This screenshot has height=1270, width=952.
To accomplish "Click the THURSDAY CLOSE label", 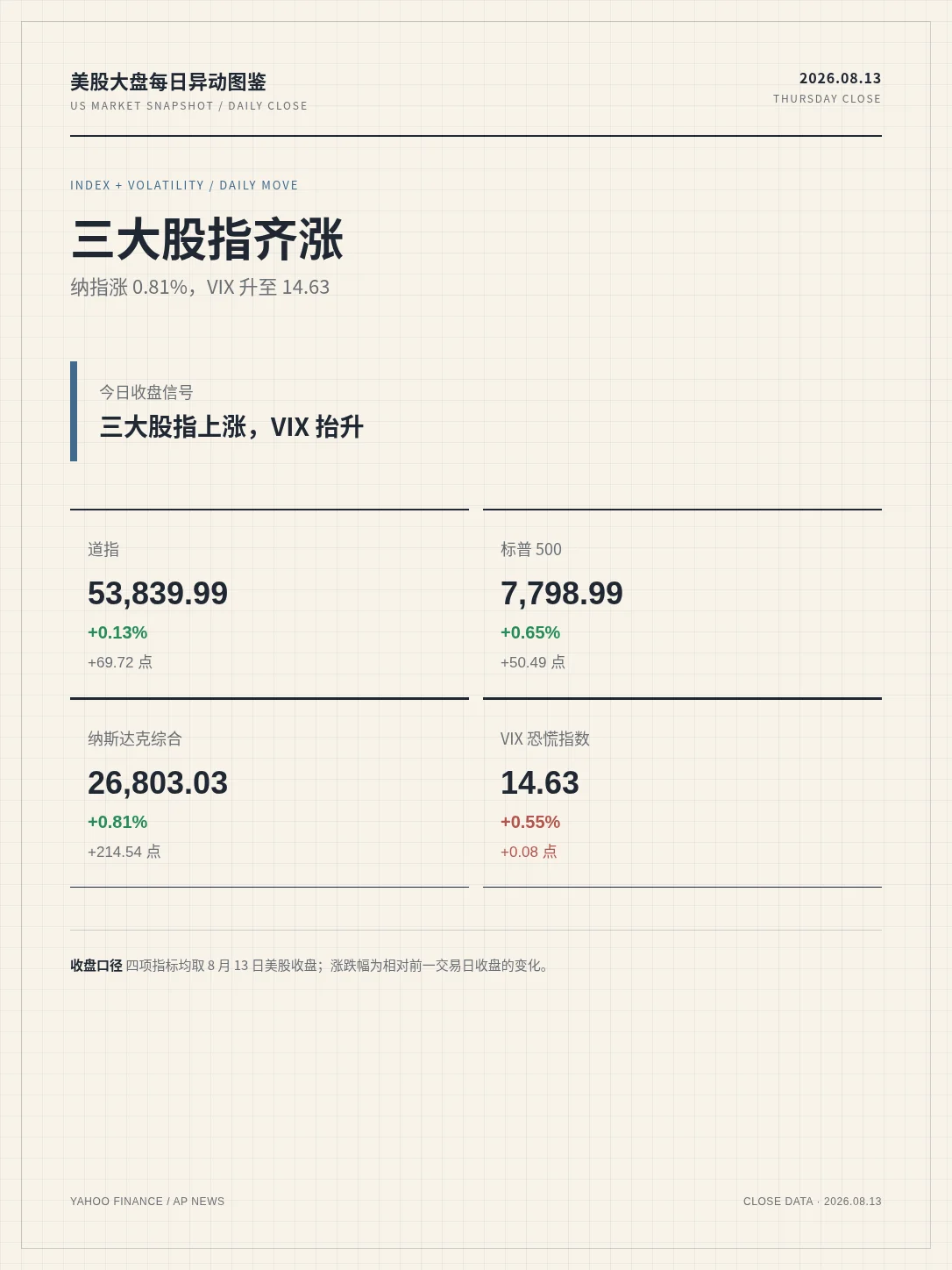I will [827, 99].
